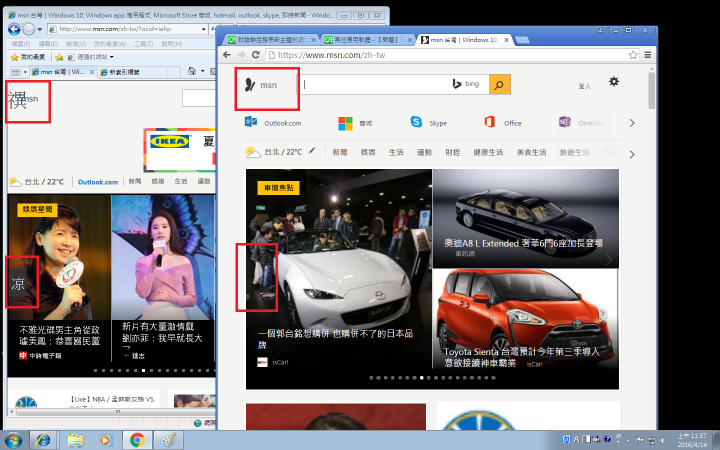Screen dimensions: 720x450
Task: Open the 檔案(F) menu in Internet Explorer
Action: pos(21,44)
